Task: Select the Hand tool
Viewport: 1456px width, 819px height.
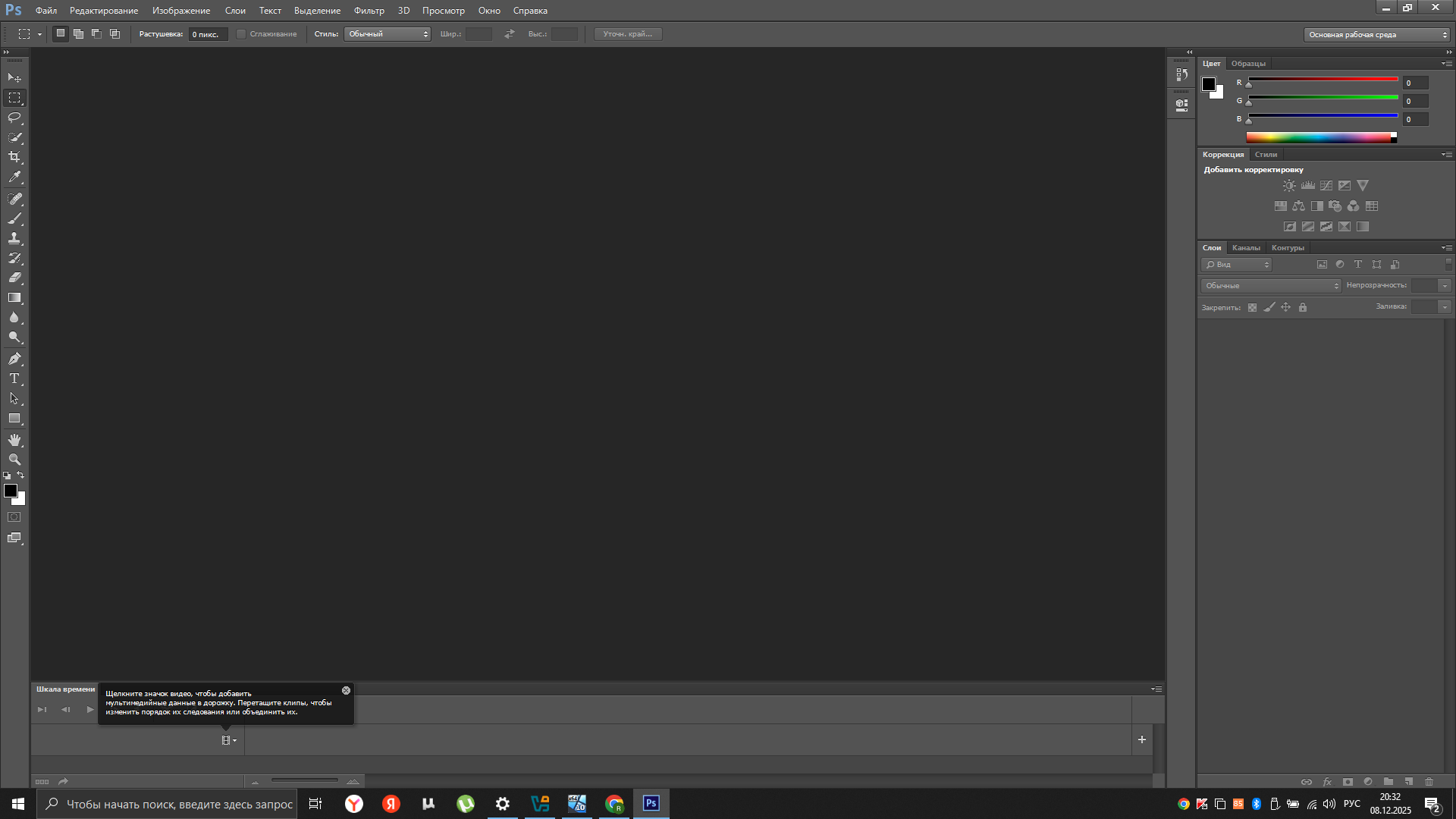Action: click(x=14, y=440)
